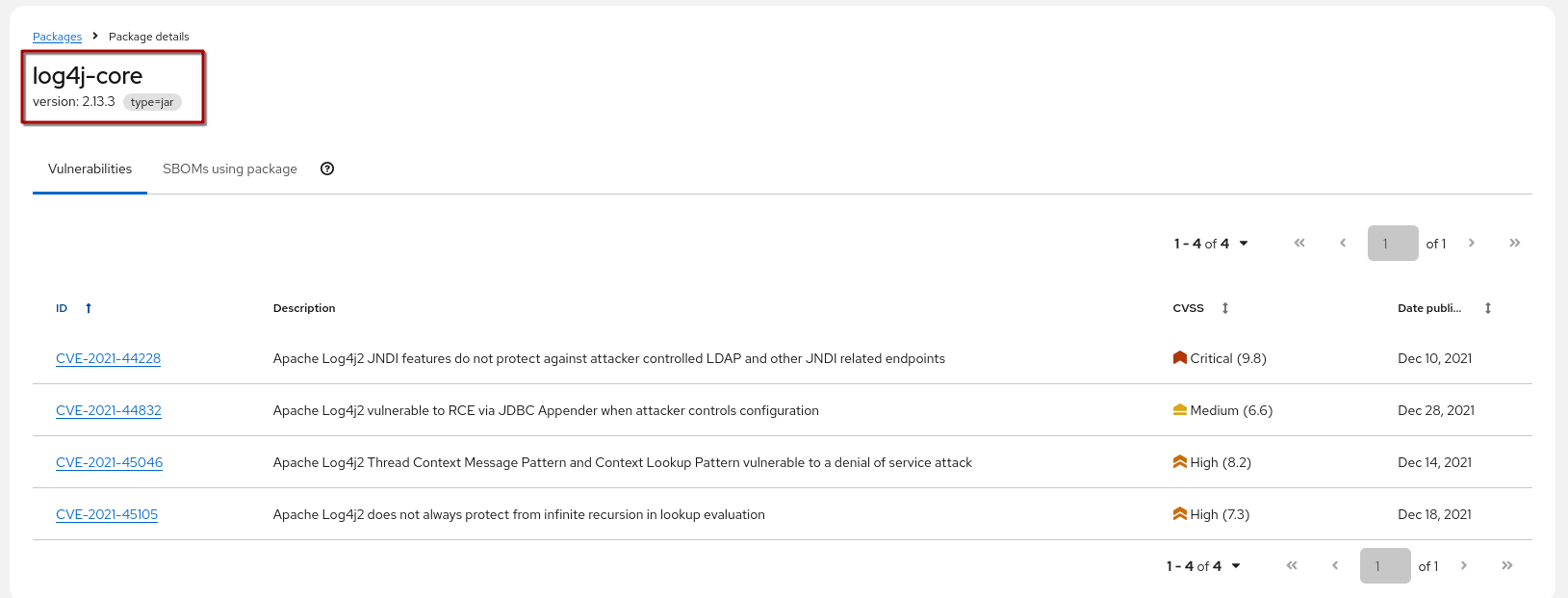This screenshot has height=598, width=1568.
Task: Click the High severity icon for CVE-2021-45046
Action: pyautogui.click(x=1179, y=461)
